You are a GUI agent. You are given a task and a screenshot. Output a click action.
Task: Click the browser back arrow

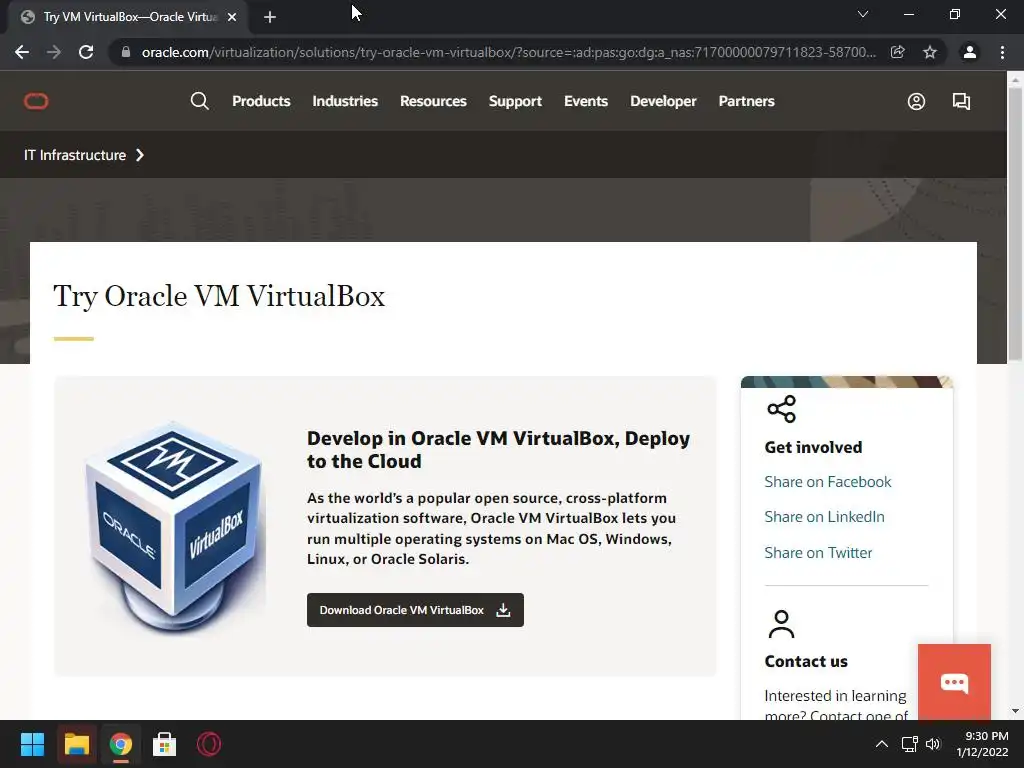[22, 52]
